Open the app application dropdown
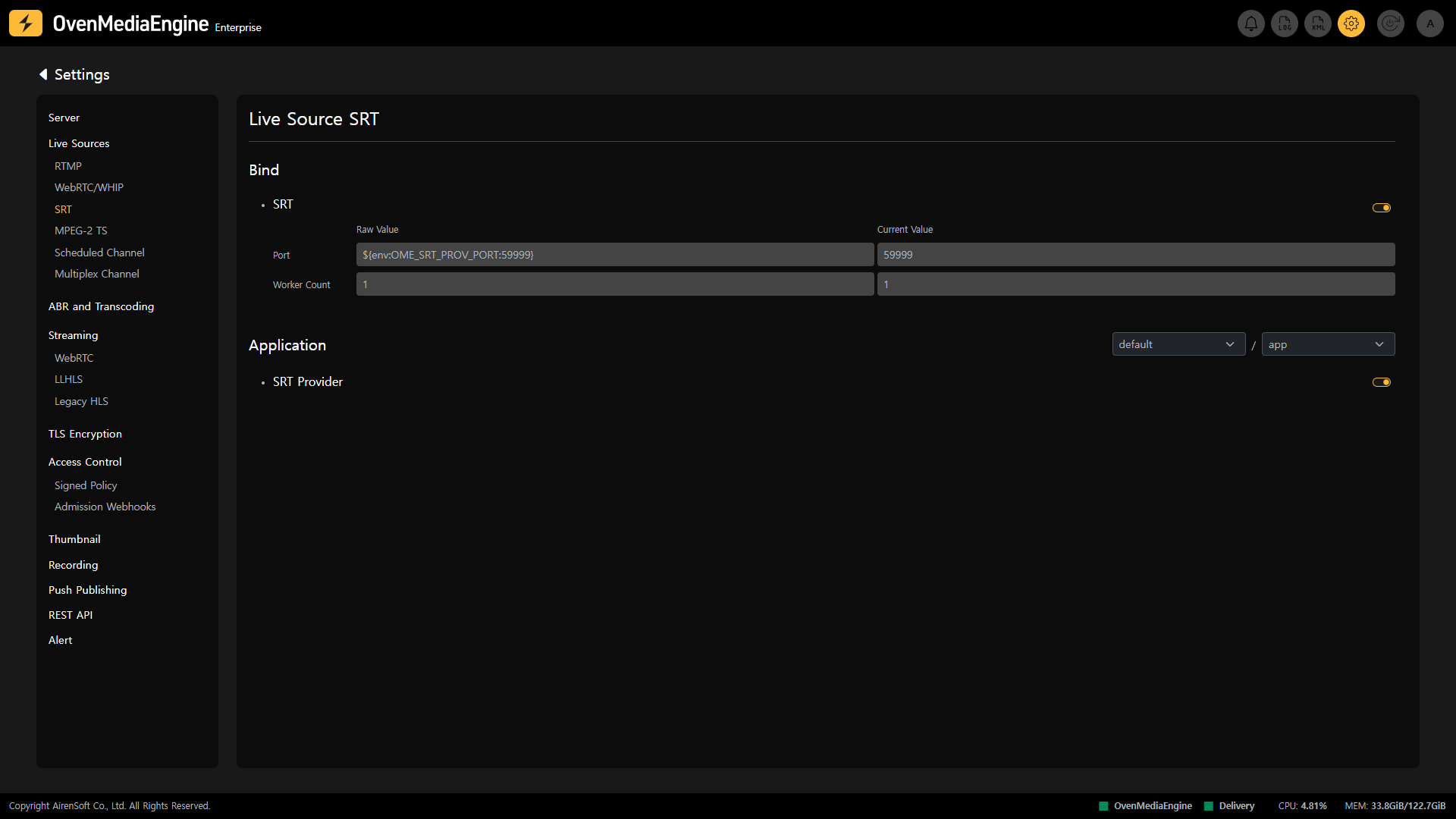The height and width of the screenshot is (819, 1456). tap(1327, 344)
